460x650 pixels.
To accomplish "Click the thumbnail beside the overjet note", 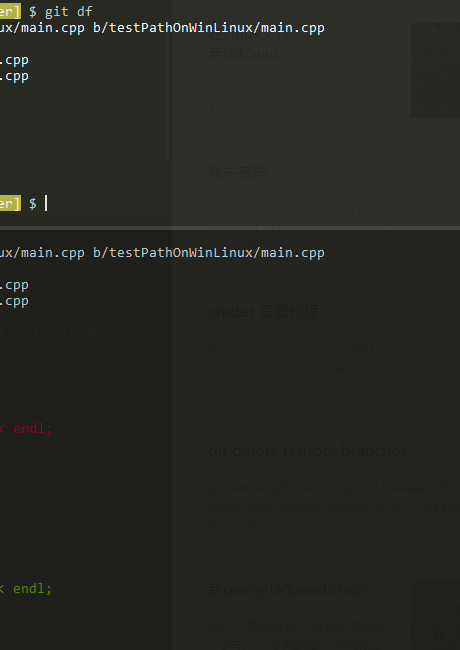I will (436, 614).
